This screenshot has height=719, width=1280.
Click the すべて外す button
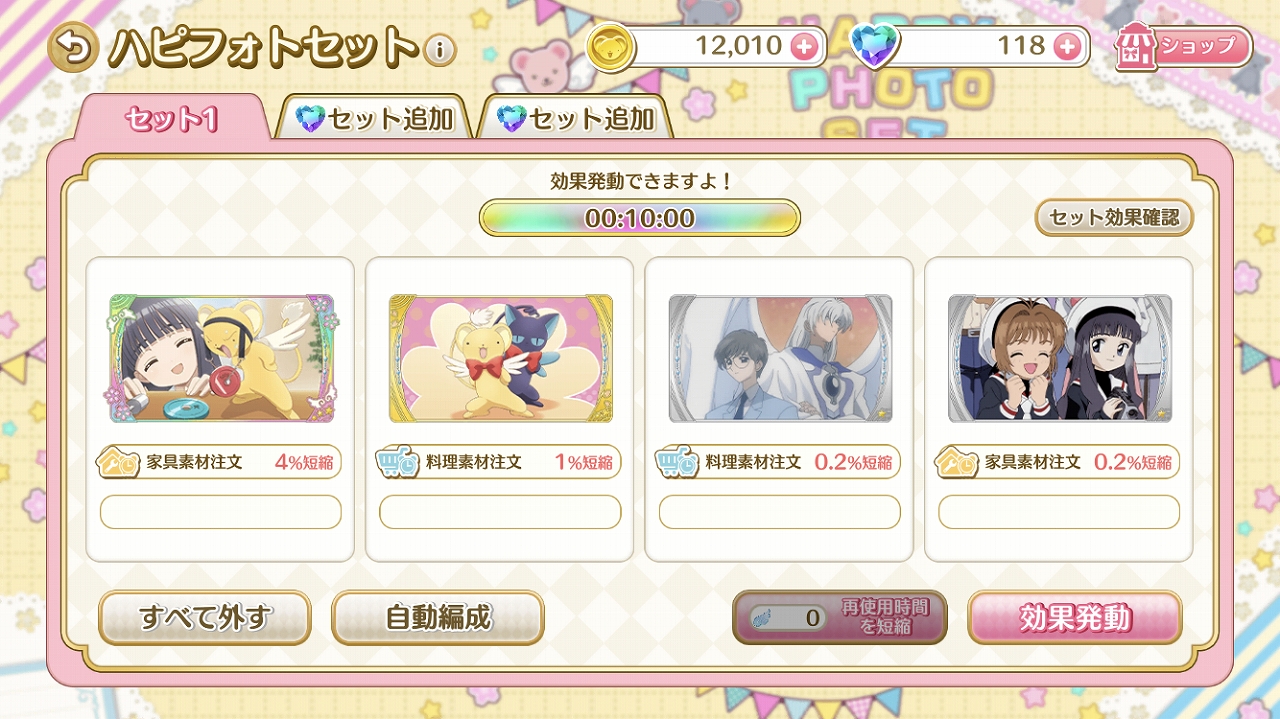(205, 618)
